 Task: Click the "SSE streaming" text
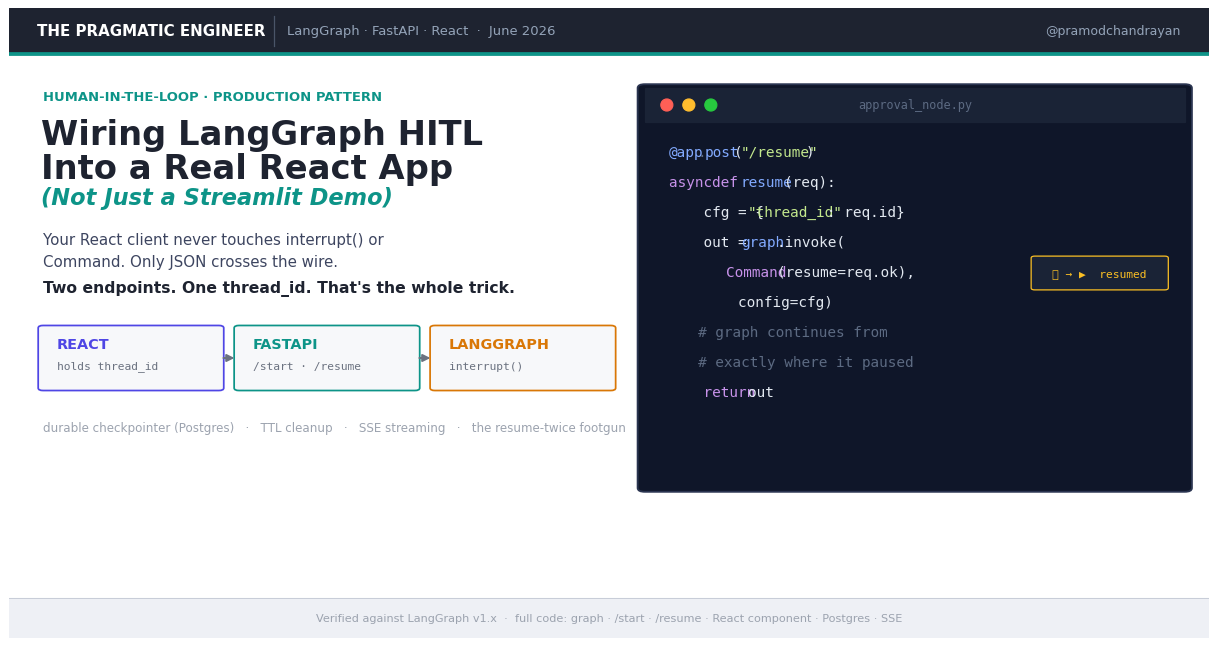402,428
